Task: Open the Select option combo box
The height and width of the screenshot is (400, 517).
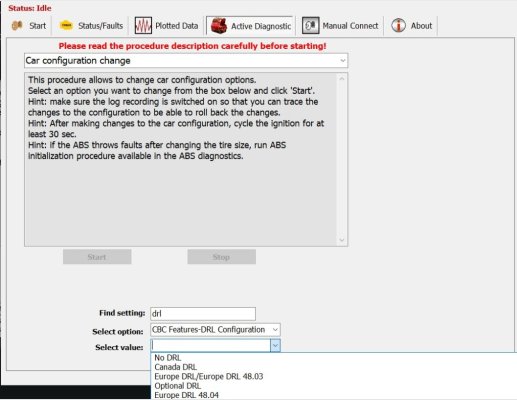Action: [x=215, y=330]
